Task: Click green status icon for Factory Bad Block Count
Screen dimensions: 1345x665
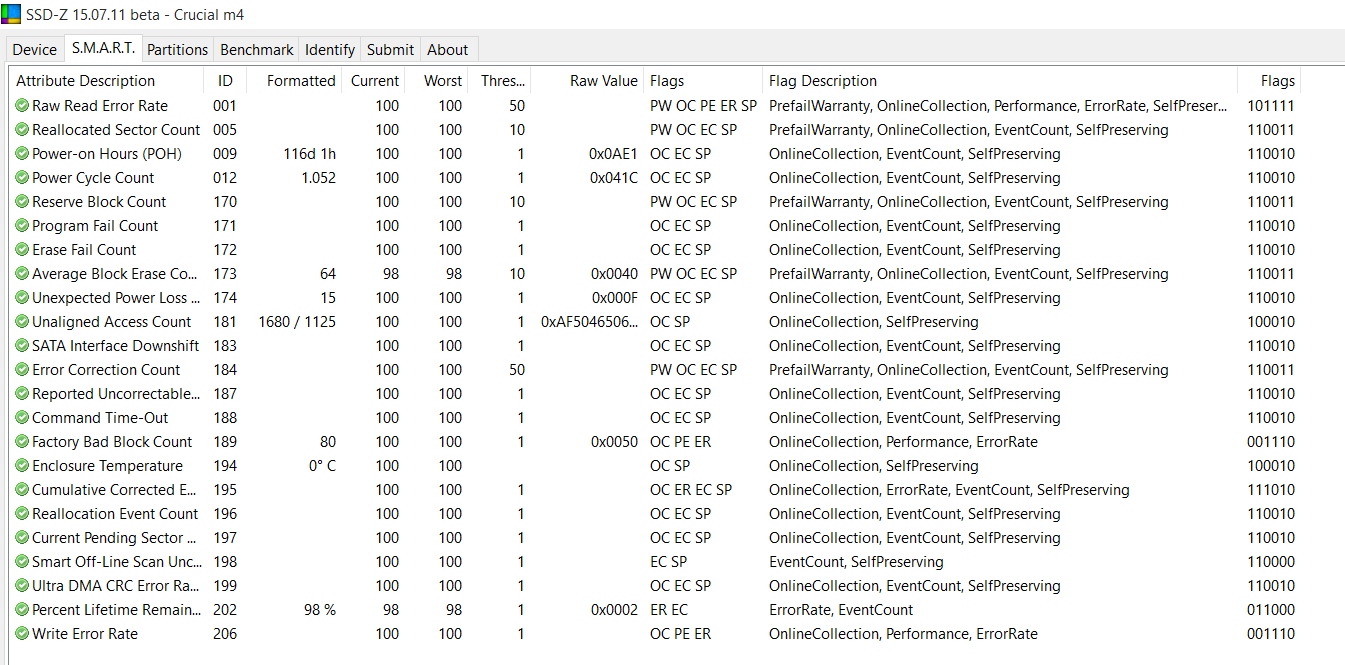Action: click(22, 442)
